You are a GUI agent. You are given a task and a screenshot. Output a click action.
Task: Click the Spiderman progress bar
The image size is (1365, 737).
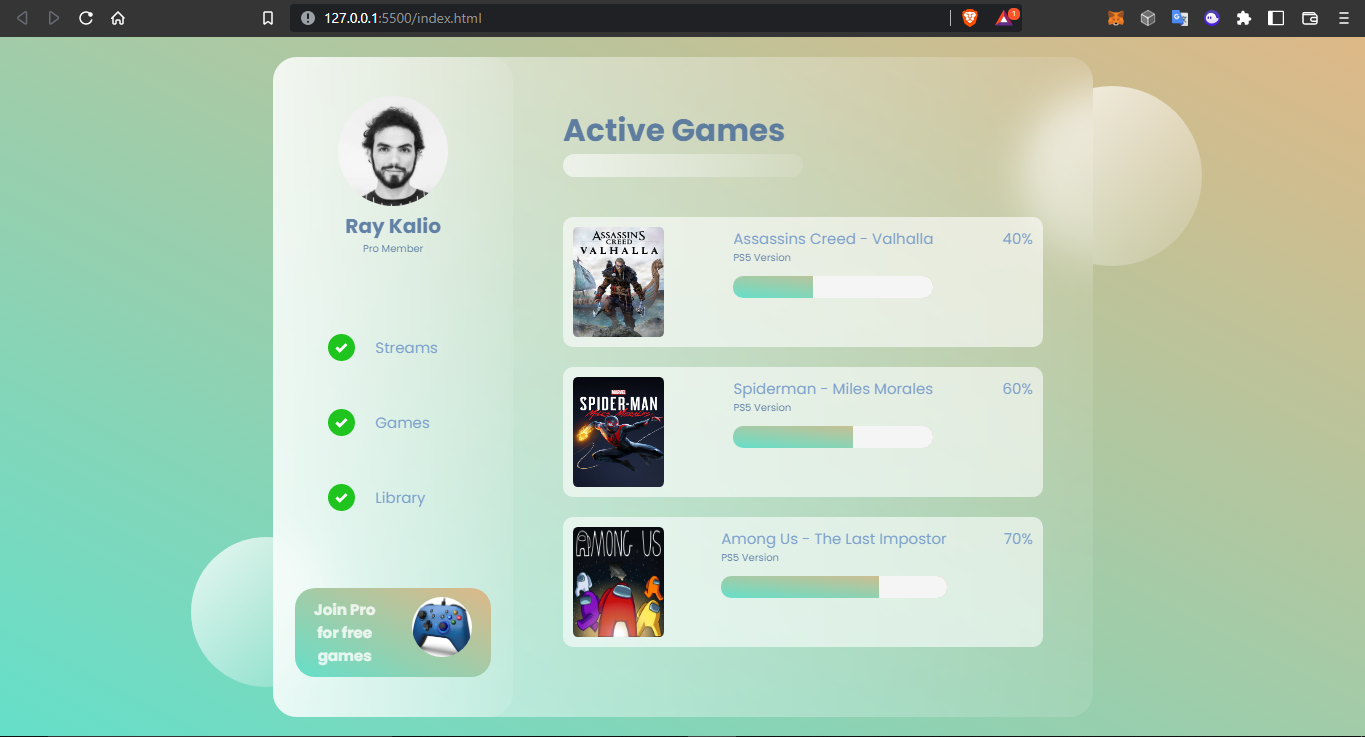[x=833, y=437]
